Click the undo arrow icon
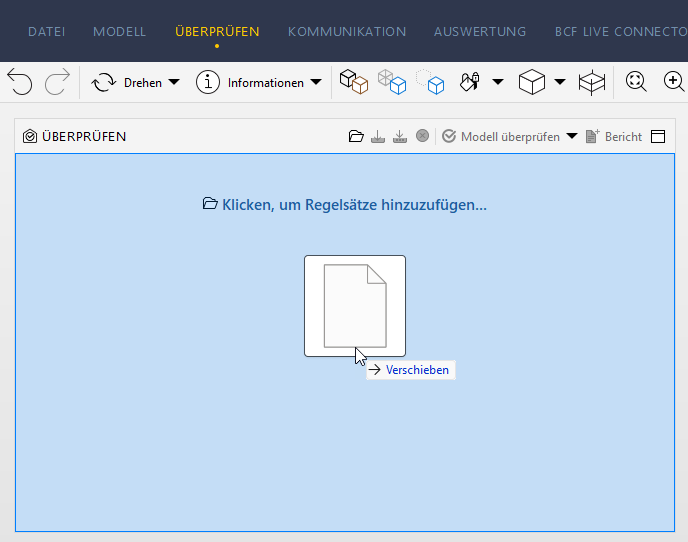Viewport: 688px width, 542px height. [20, 82]
